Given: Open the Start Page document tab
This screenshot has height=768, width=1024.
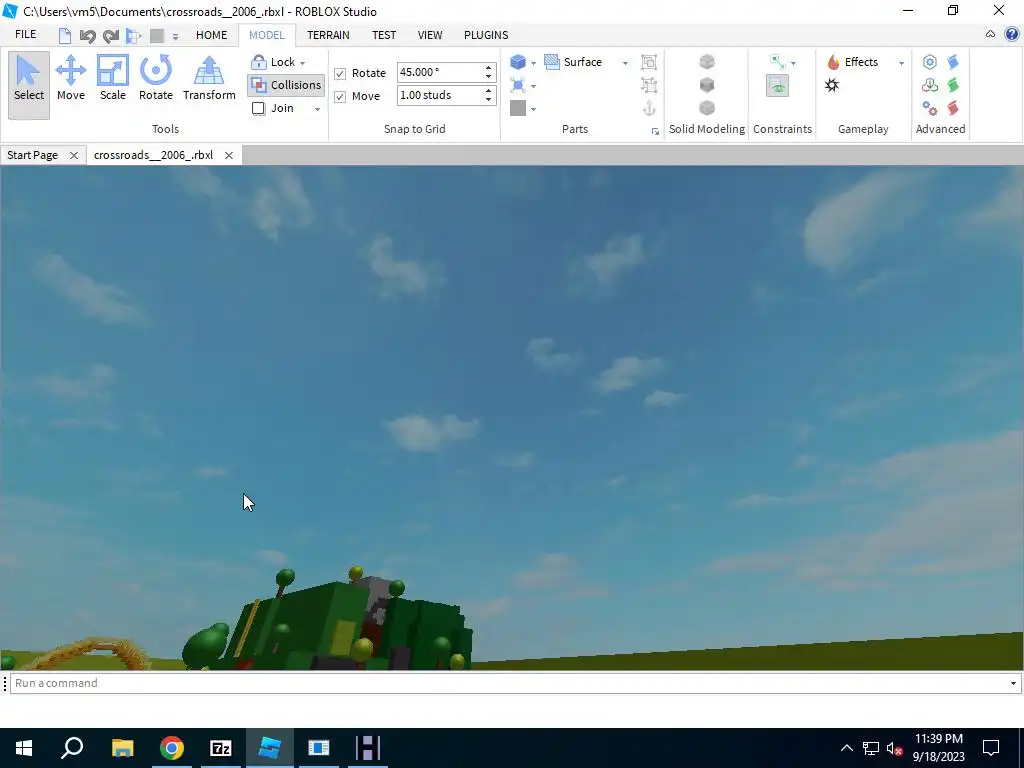Looking at the screenshot, I should coord(33,155).
